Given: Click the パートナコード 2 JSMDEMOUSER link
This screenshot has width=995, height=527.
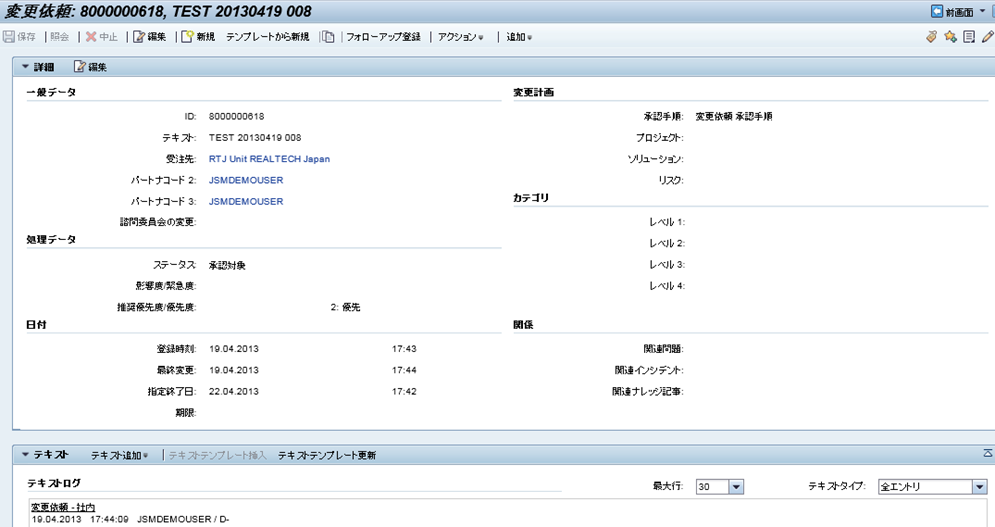Looking at the screenshot, I should 246,180.
